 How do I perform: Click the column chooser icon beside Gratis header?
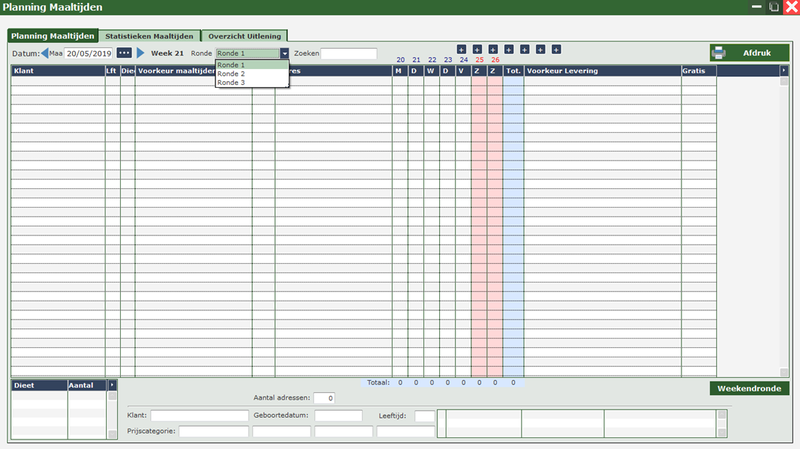pyautogui.click(x=784, y=71)
